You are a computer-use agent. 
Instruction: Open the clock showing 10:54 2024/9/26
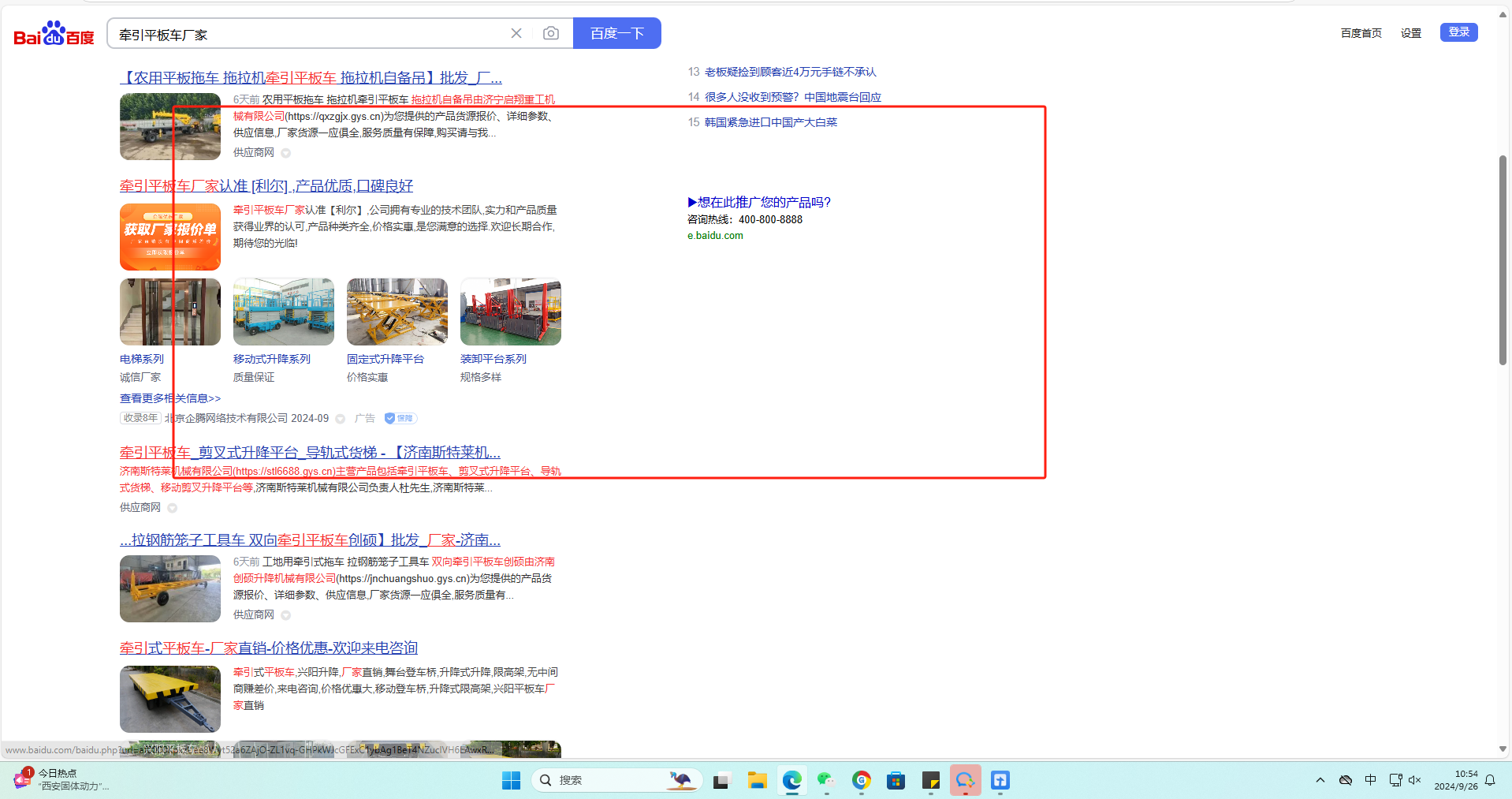(x=1456, y=780)
